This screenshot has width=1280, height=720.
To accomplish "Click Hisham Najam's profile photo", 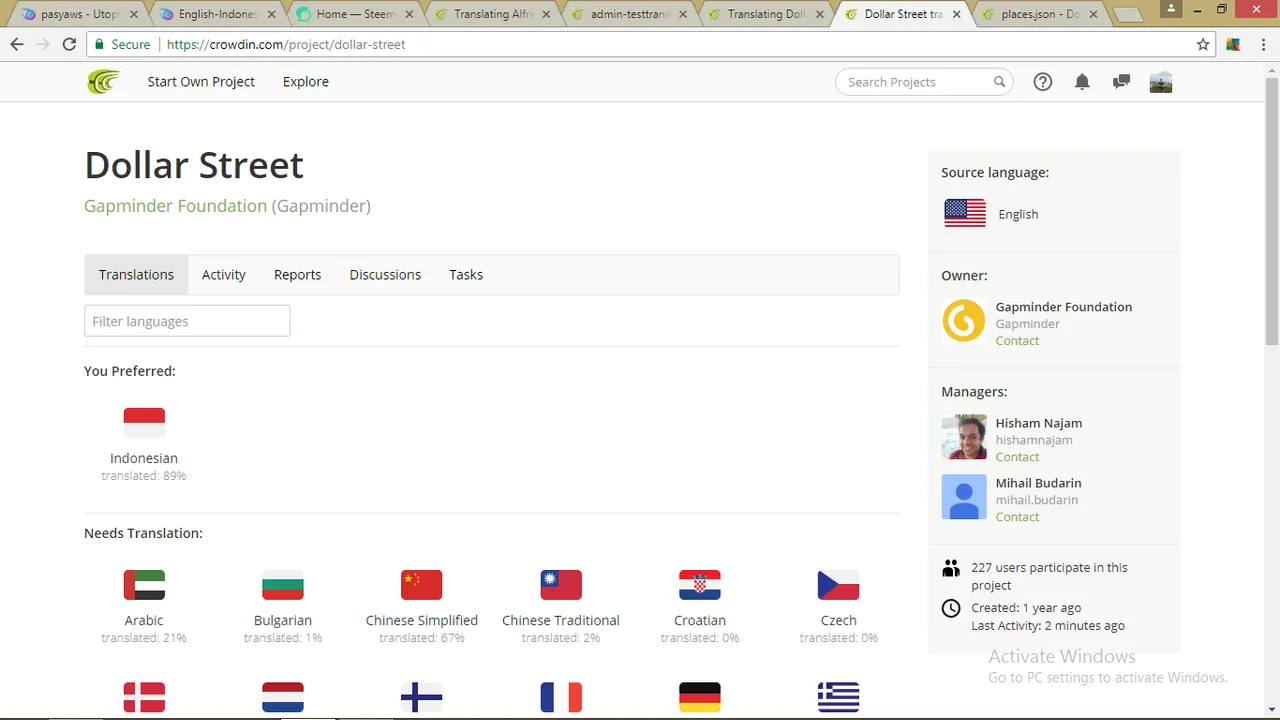I will [x=964, y=437].
